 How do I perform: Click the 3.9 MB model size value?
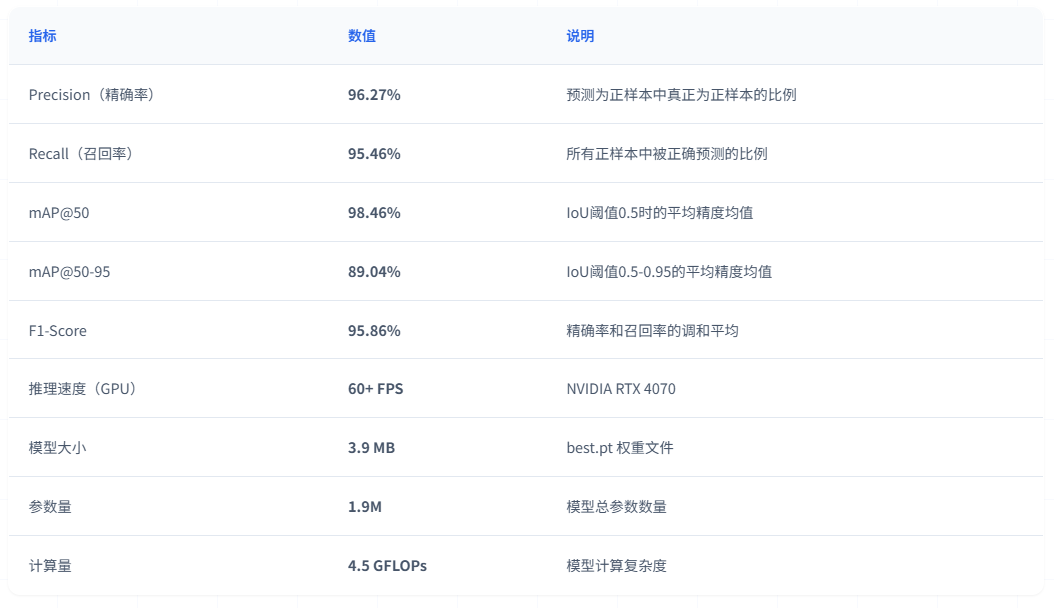[371, 448]
